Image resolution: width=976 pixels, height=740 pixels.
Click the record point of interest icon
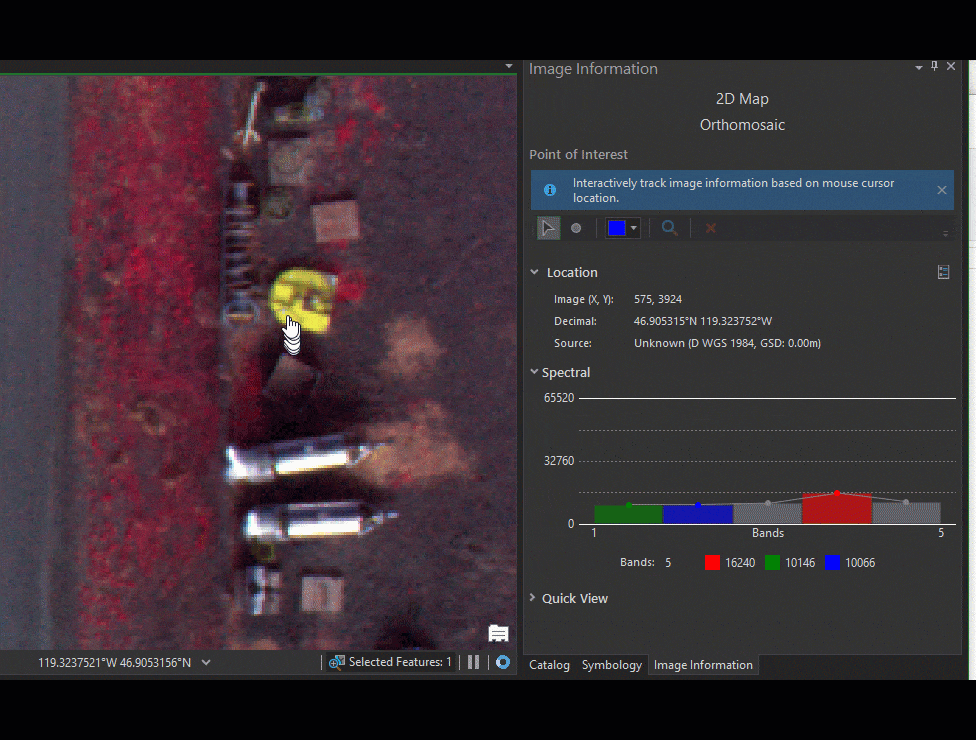[576, 227]
